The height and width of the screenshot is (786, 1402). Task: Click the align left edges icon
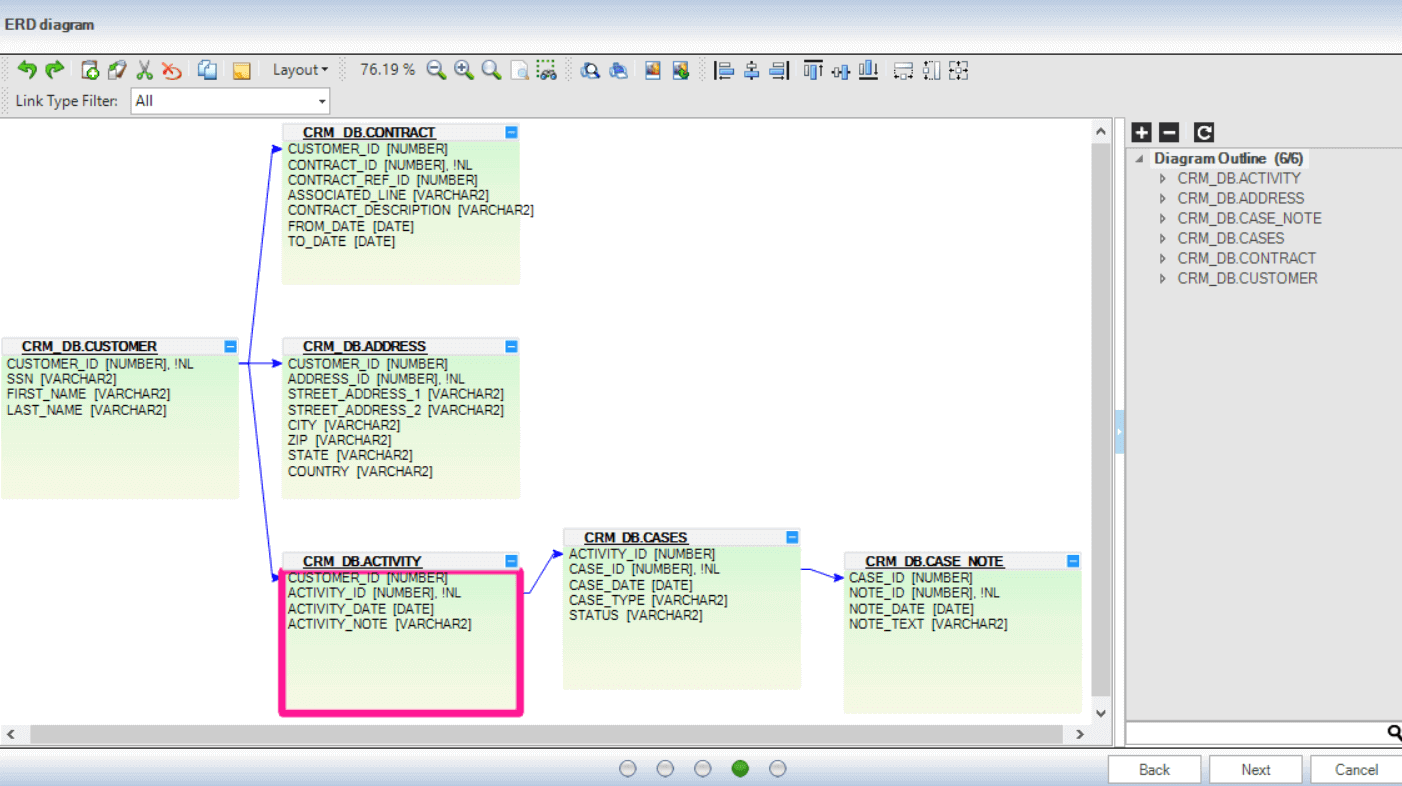(x=725, y=70)
